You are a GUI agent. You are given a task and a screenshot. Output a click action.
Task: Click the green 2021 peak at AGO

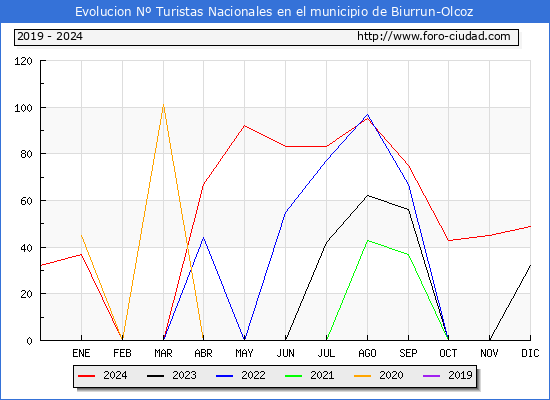point(367,240)
